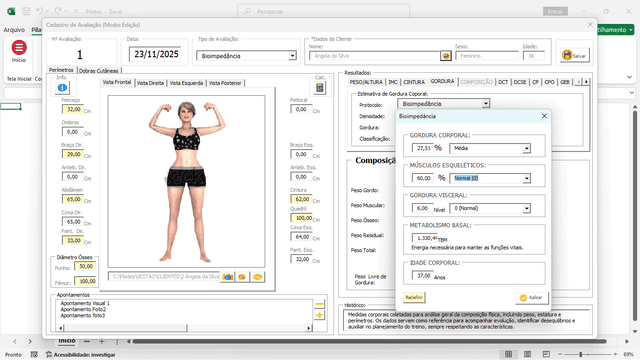
Task: Open the CINTURA results tab
Action: coord(414,82)
